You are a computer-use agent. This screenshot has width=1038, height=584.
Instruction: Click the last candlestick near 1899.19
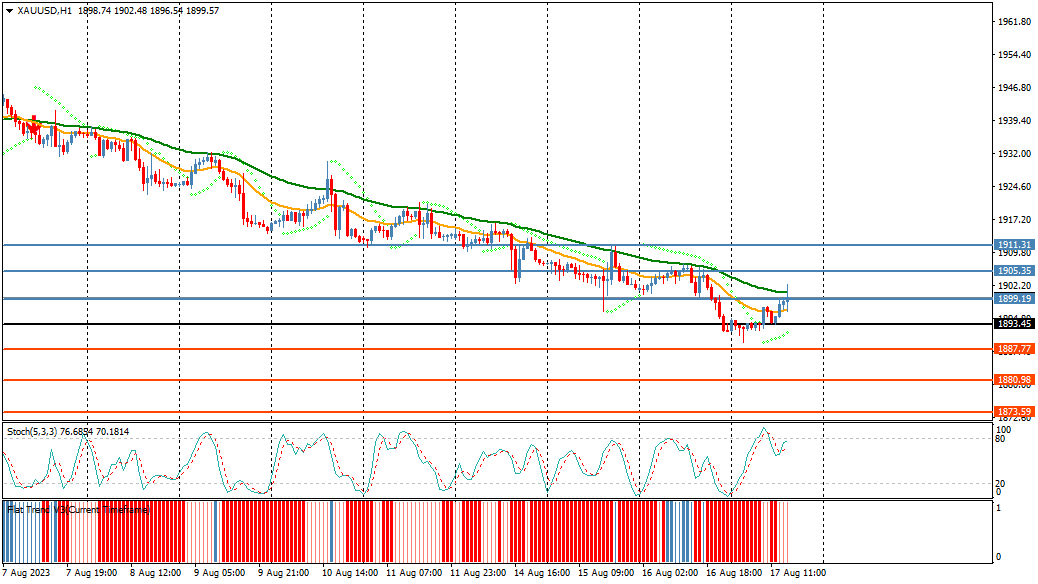point(788,297)
